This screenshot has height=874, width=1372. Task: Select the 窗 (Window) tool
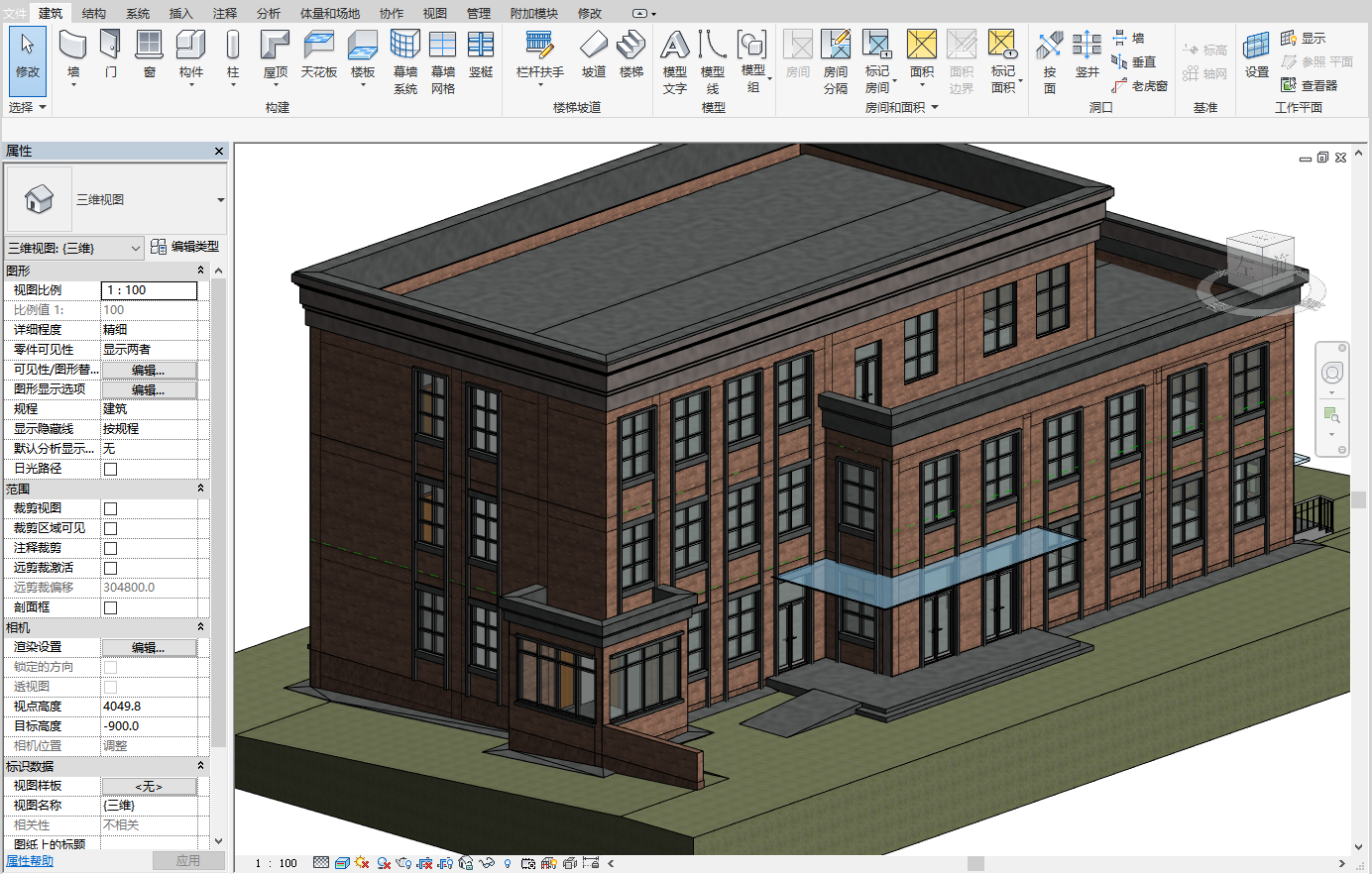click(149, 55)
